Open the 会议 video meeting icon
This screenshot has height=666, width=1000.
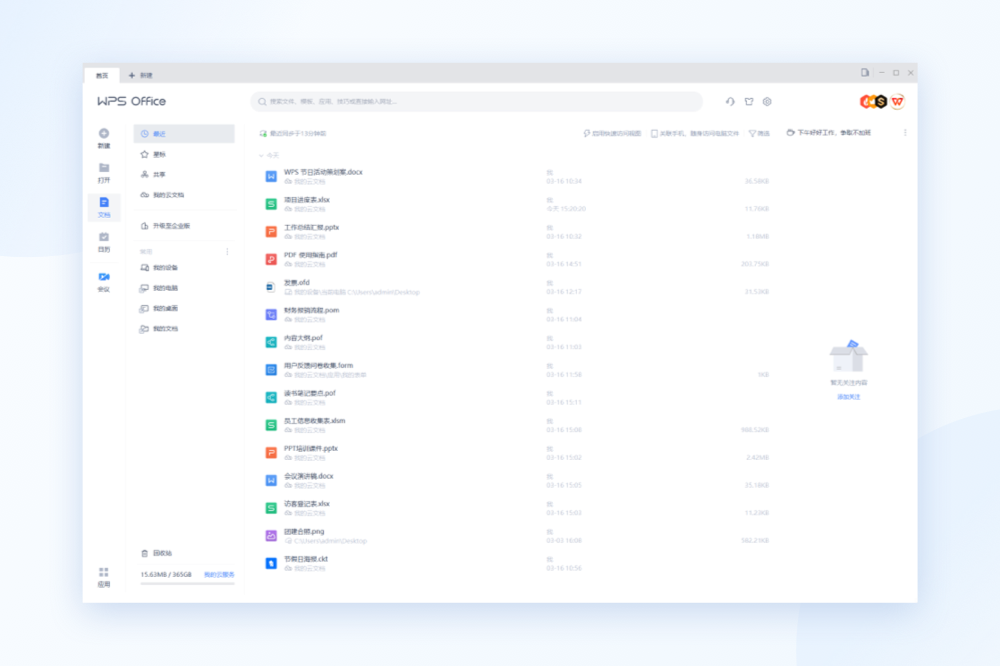pos(104,277)
